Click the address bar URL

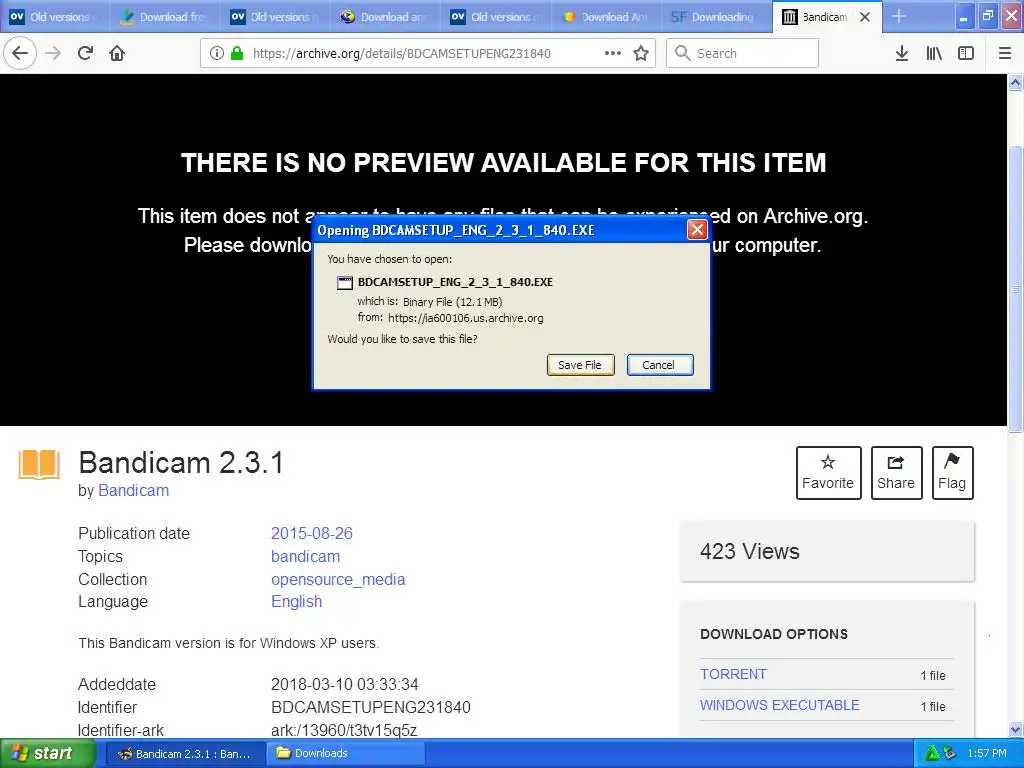(402, 54)
